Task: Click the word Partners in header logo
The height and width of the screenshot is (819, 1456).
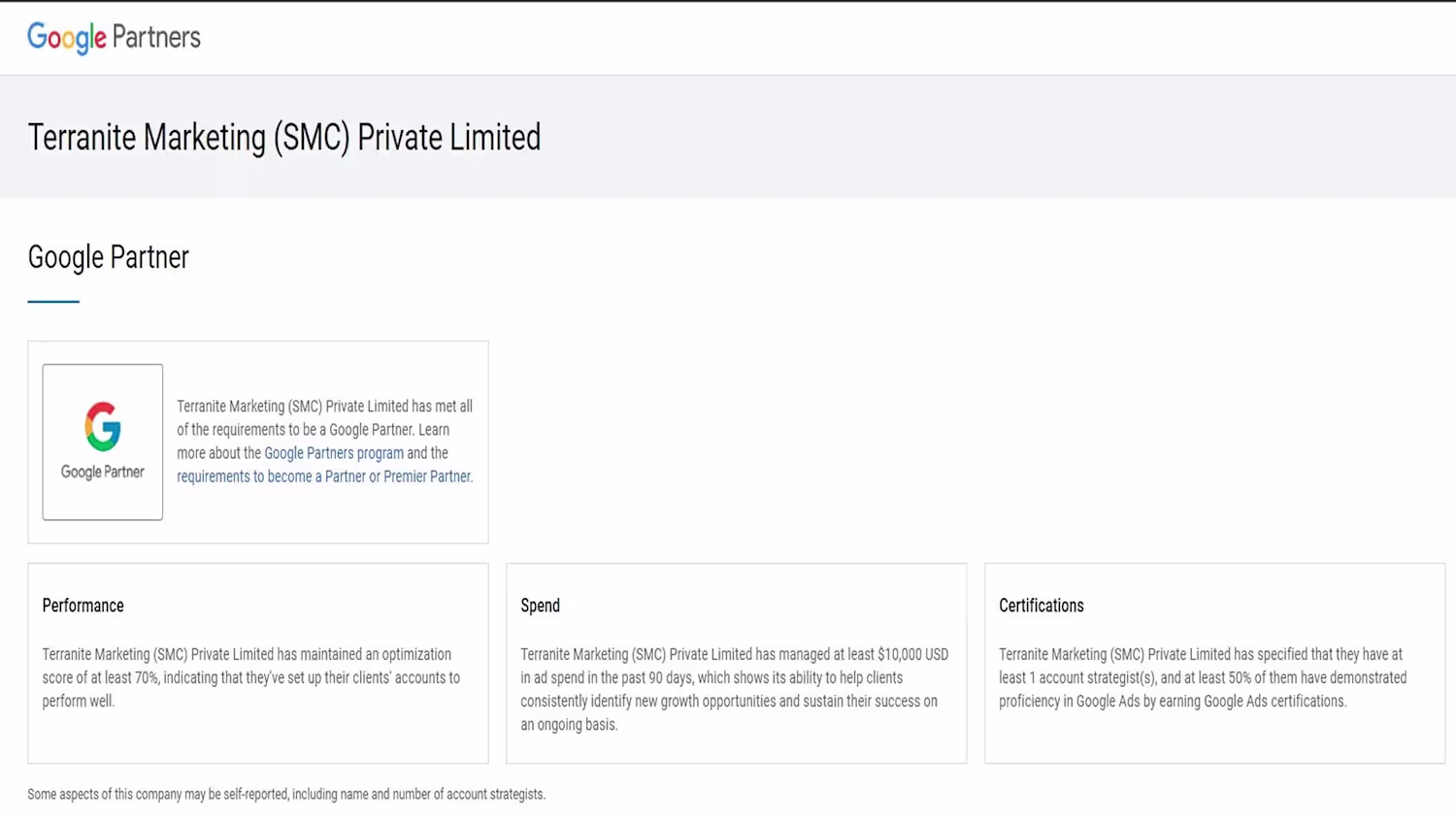Action: [156, 38]
